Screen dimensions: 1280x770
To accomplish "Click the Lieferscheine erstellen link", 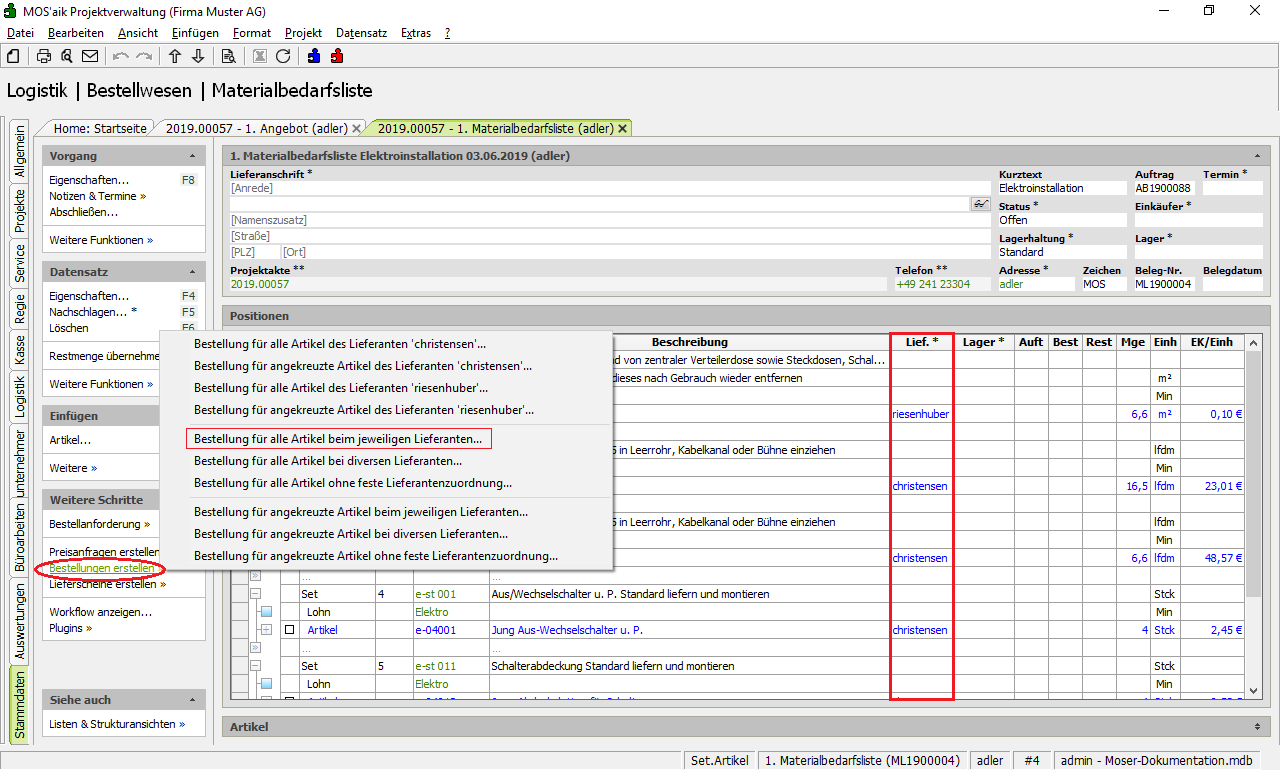I will point(104,584).
